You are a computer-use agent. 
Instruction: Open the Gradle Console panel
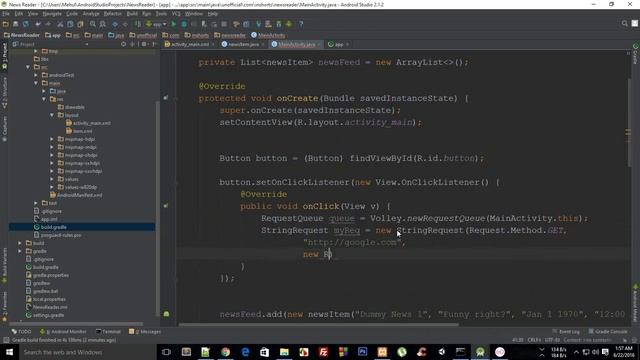coord(608,331)
